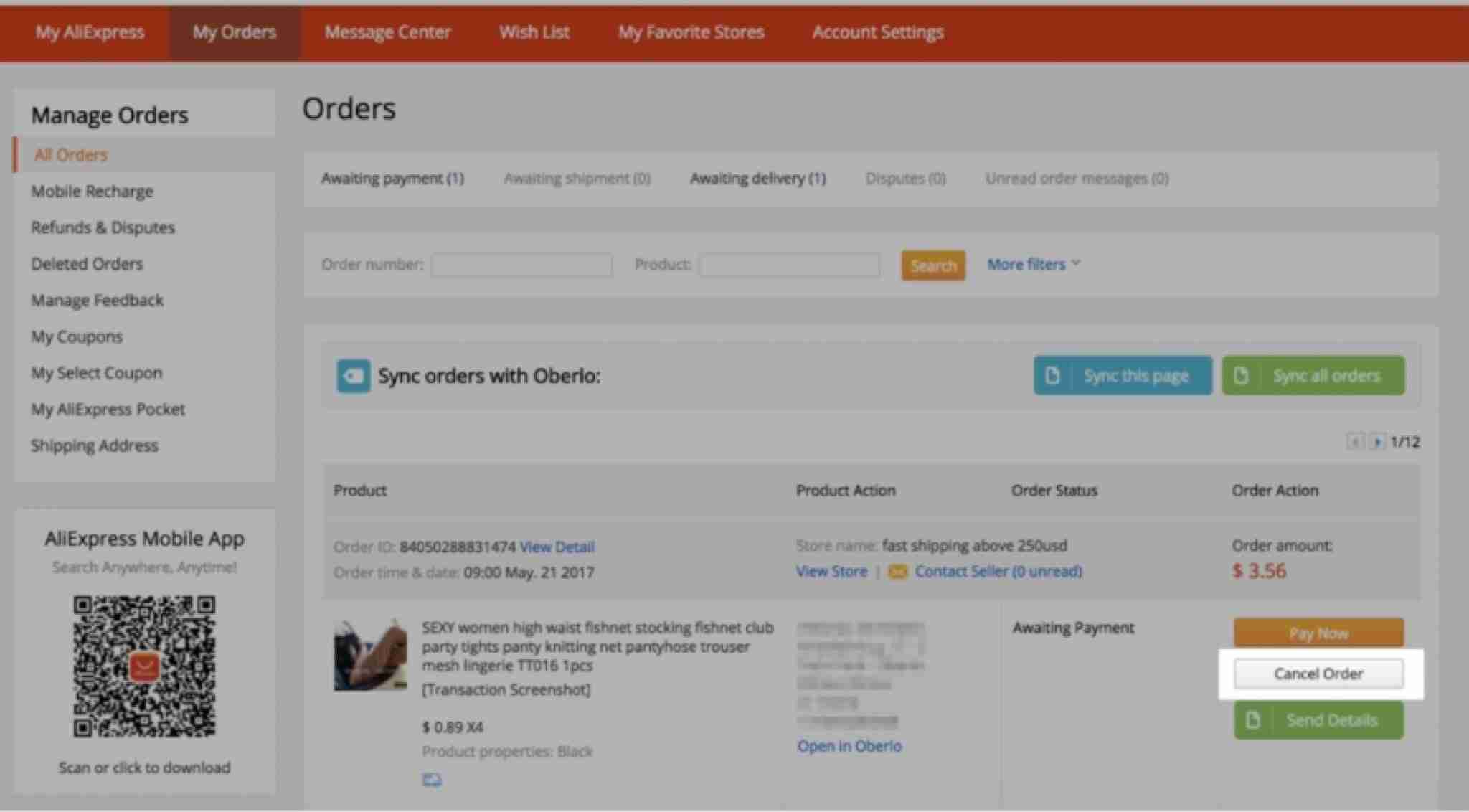The image size is (1469, 812).
Task: Open the Message Center
Action: coord(388,32)
